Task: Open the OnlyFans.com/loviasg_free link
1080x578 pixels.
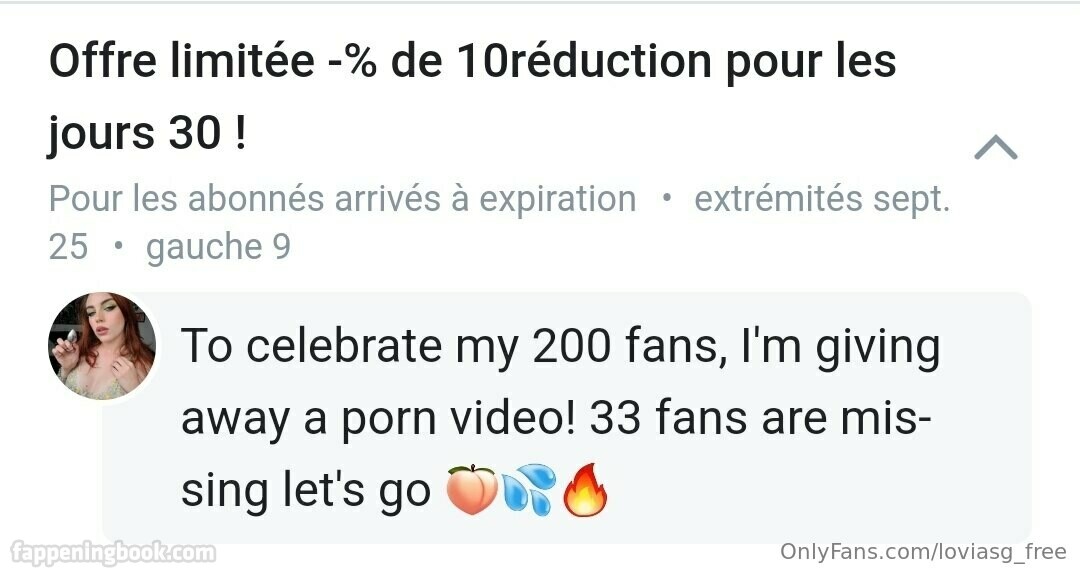Action: click(923, 551)
